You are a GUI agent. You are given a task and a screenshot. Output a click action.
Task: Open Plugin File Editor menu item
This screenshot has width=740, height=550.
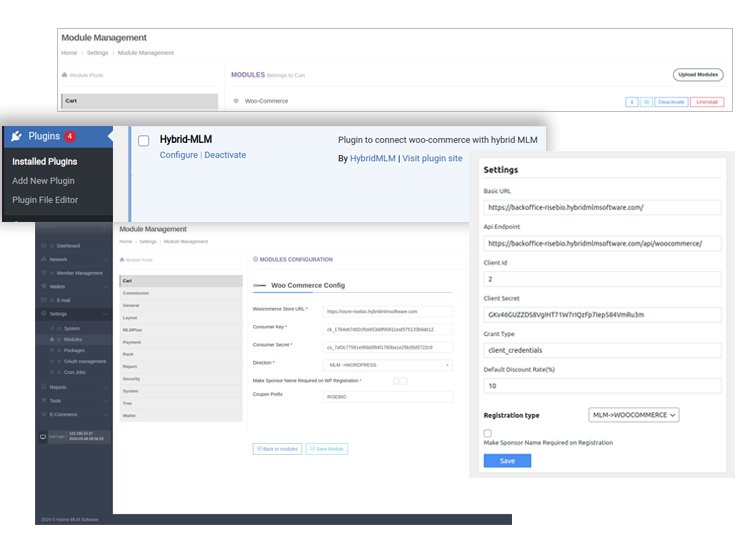pos(45,200)
